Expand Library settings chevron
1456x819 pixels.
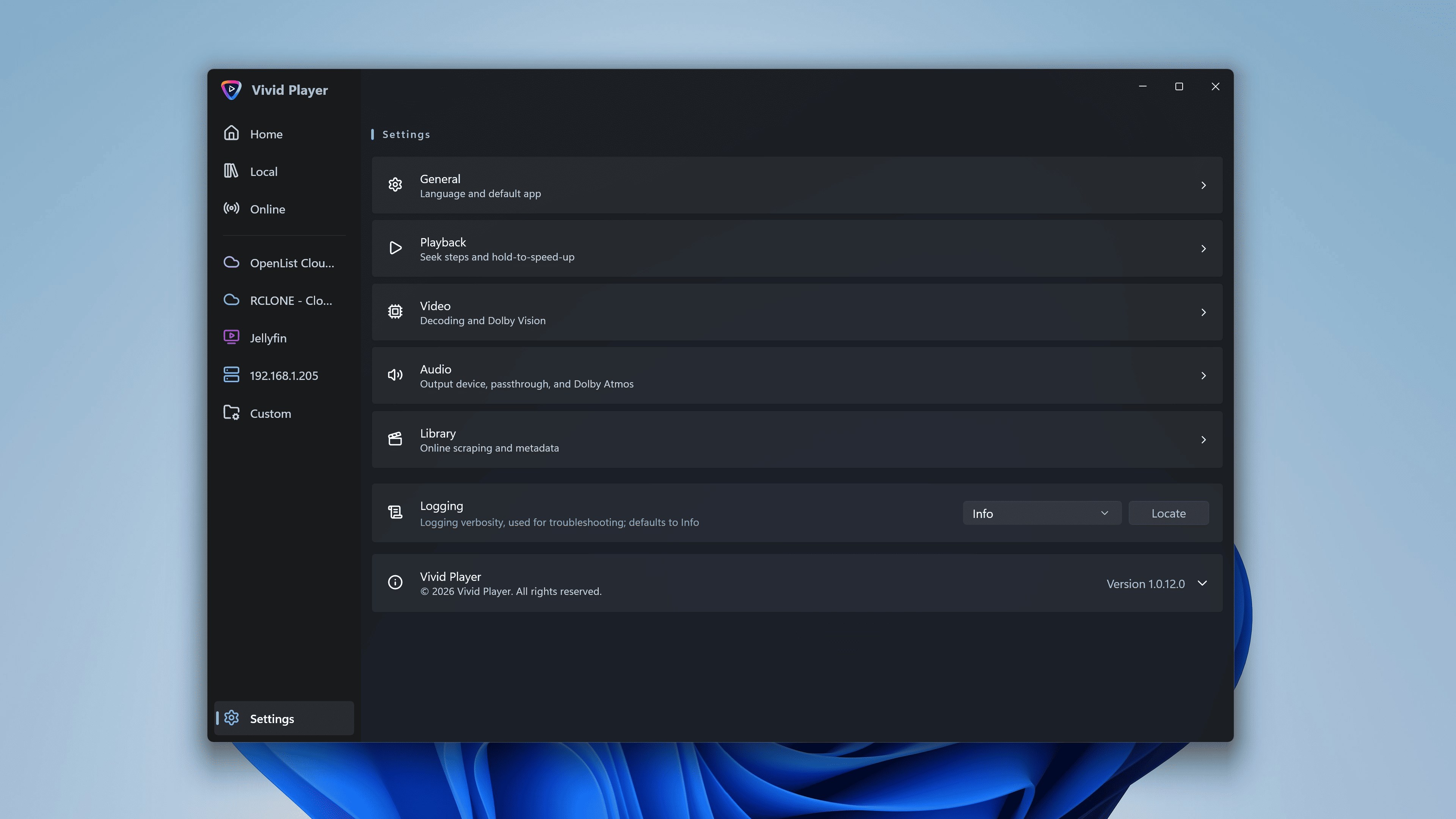[1203, 440]
